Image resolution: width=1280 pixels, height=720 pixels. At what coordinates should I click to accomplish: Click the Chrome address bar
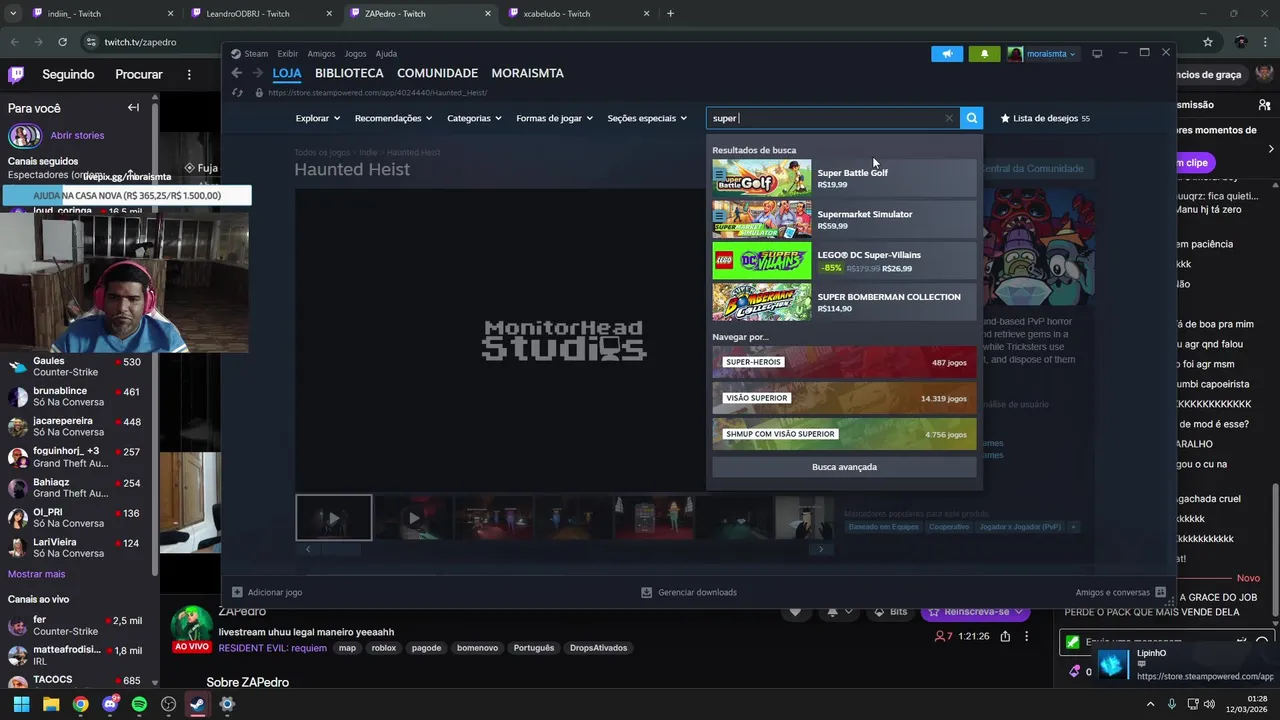click(640, 42)
